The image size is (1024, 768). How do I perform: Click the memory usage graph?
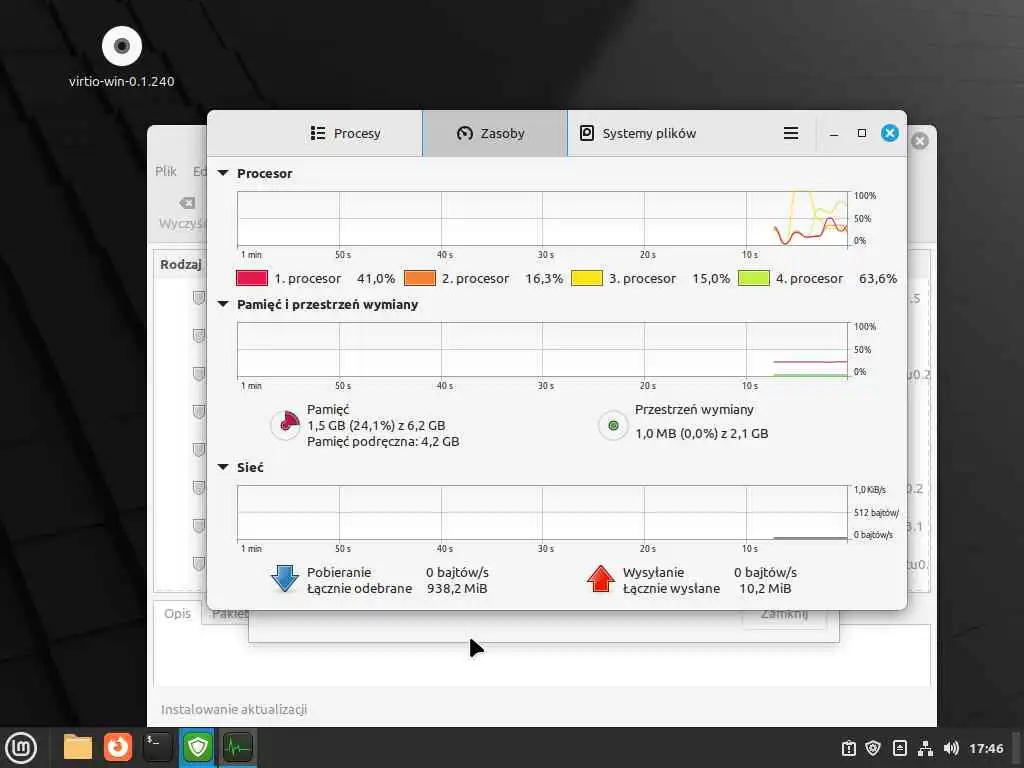[542, 349]
